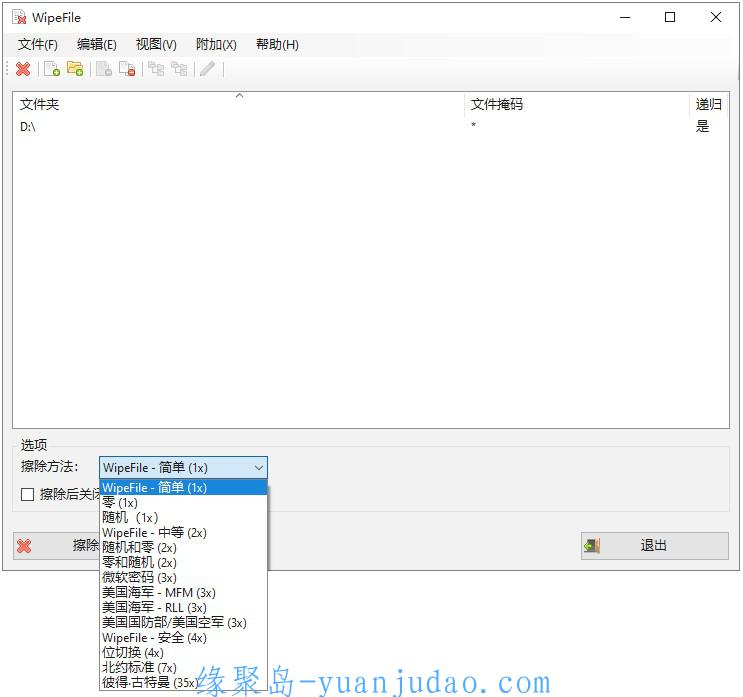
Task: Select the D:\ folder row
Action: pyautogui.click(x=371, y=127)
